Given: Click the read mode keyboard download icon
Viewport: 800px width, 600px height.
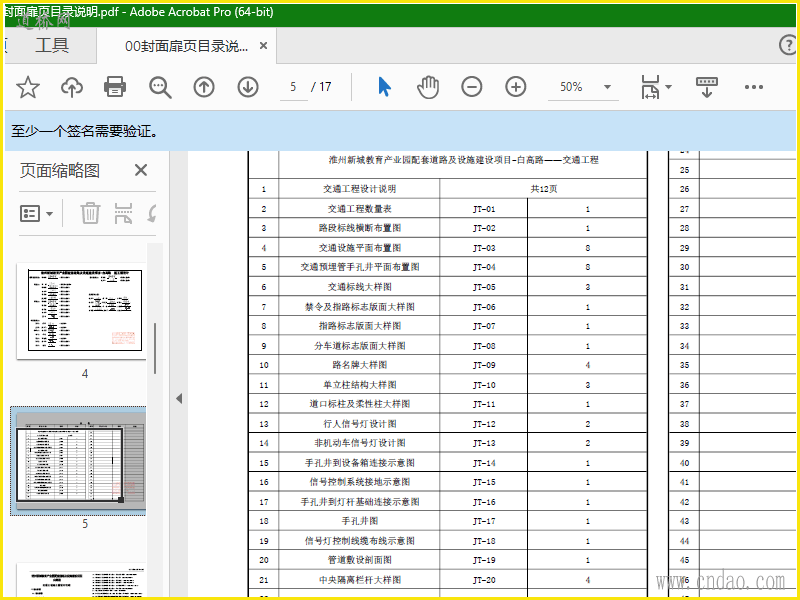Looking at the screenshot, I should coord(707,87).
